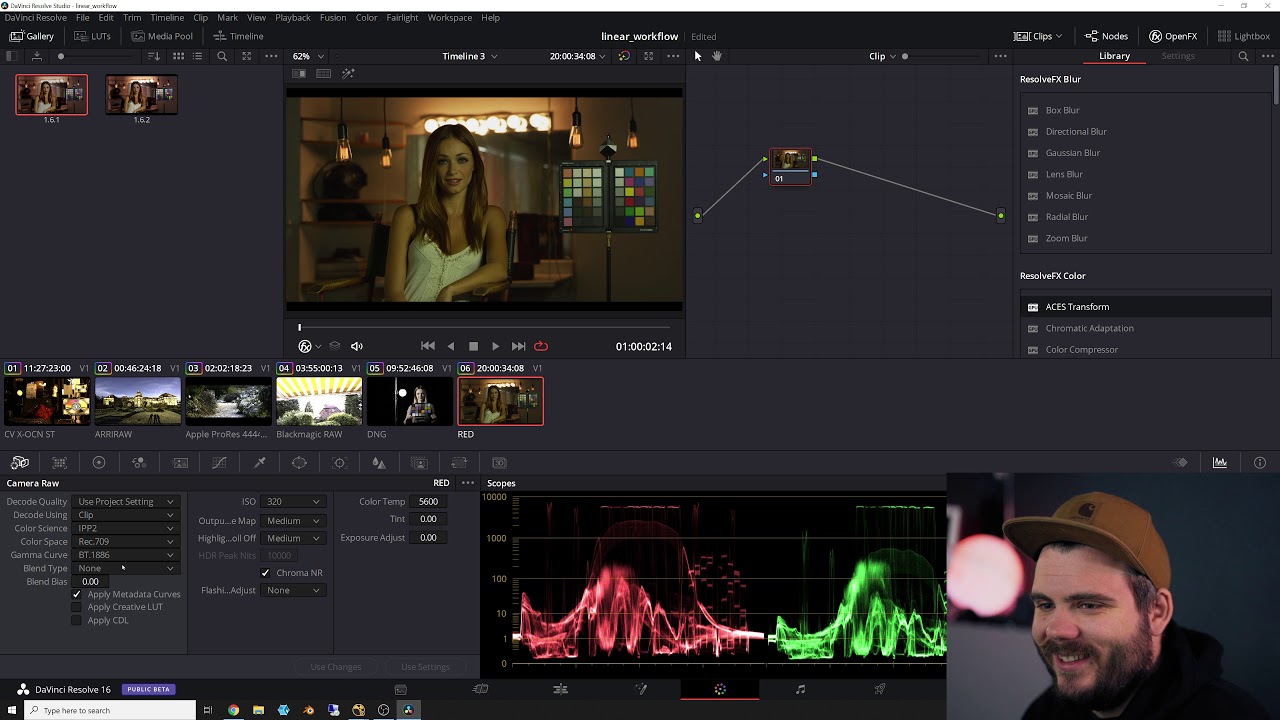This screenshot has width=1280, height=720.
Task: Switch to the Fairlight page icon
Action: pos(800,689)
